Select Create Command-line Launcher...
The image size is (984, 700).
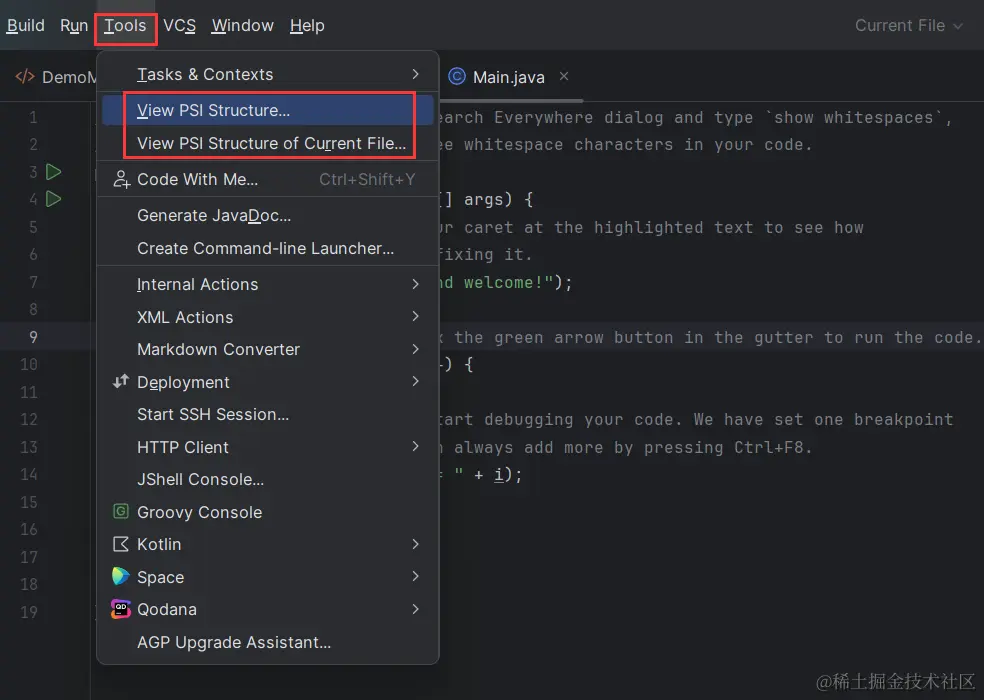[x=268, y=249]
